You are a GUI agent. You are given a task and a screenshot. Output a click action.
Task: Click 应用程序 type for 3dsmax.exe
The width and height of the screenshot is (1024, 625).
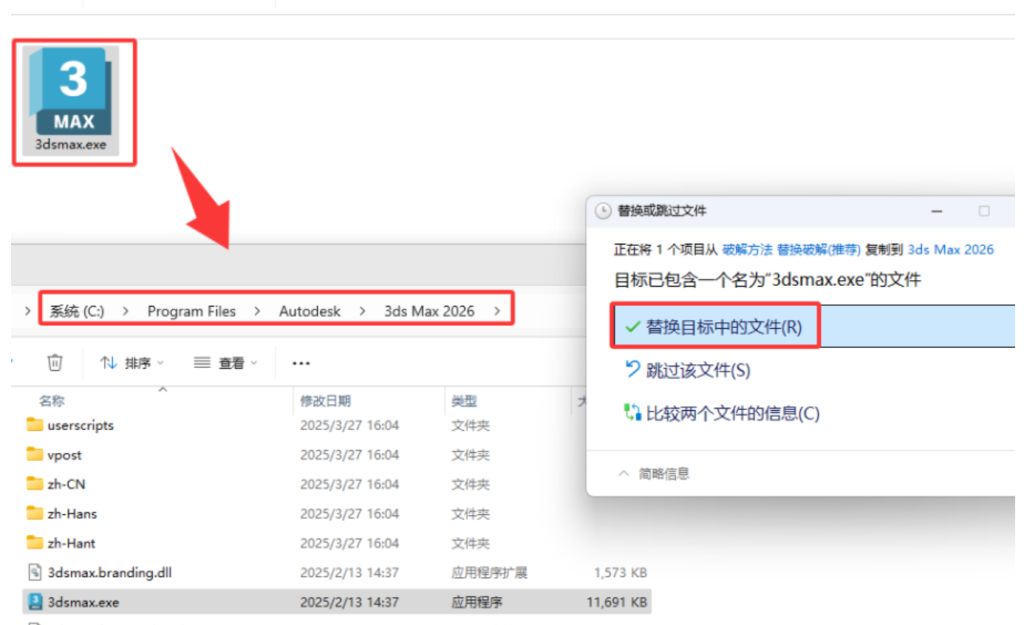coord(477,602)
